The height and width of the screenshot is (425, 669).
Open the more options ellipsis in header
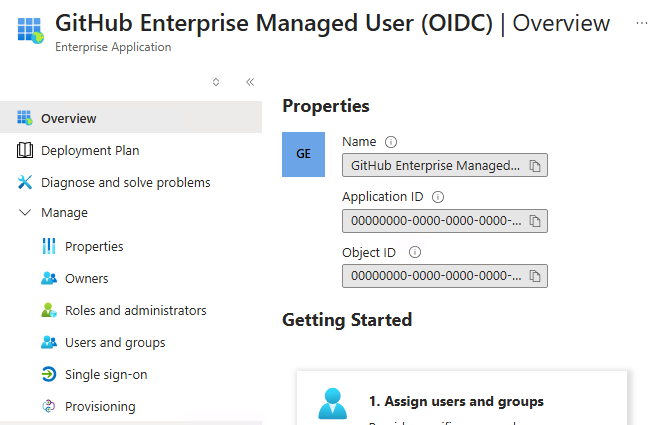[x=642, y=23]
